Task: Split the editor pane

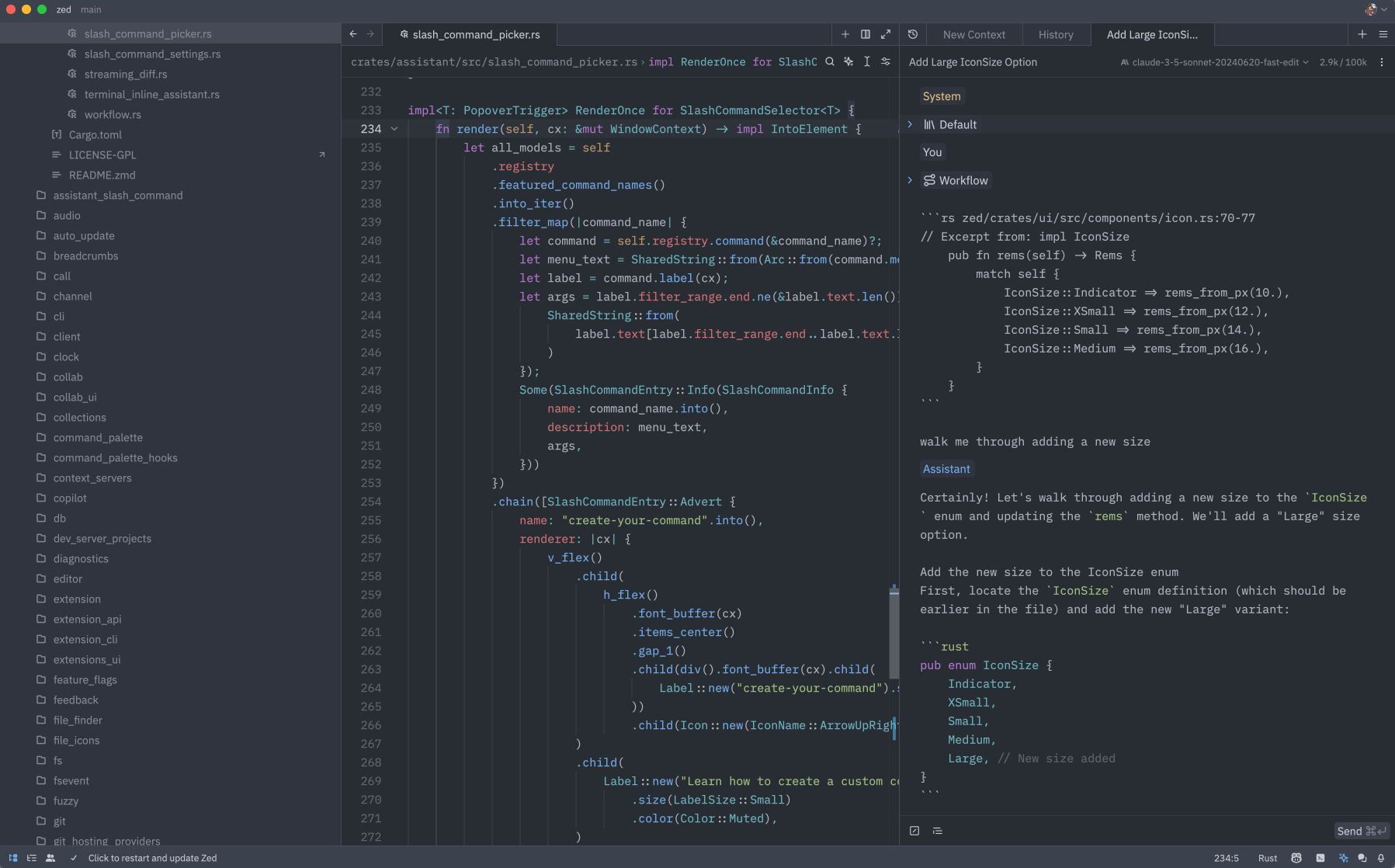Action: point(866,34)
